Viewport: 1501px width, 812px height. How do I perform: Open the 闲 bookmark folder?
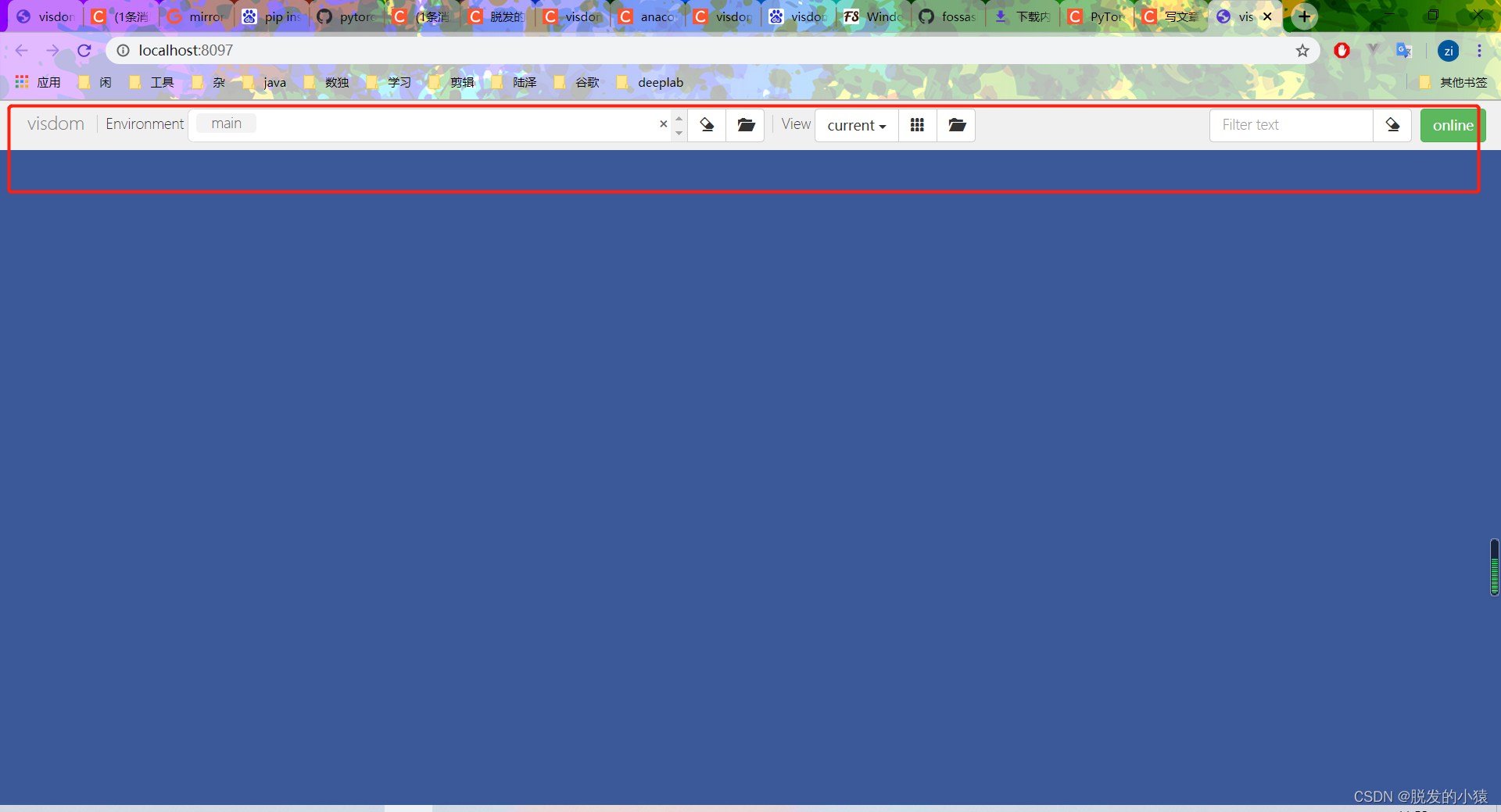(x=95, y=82)
